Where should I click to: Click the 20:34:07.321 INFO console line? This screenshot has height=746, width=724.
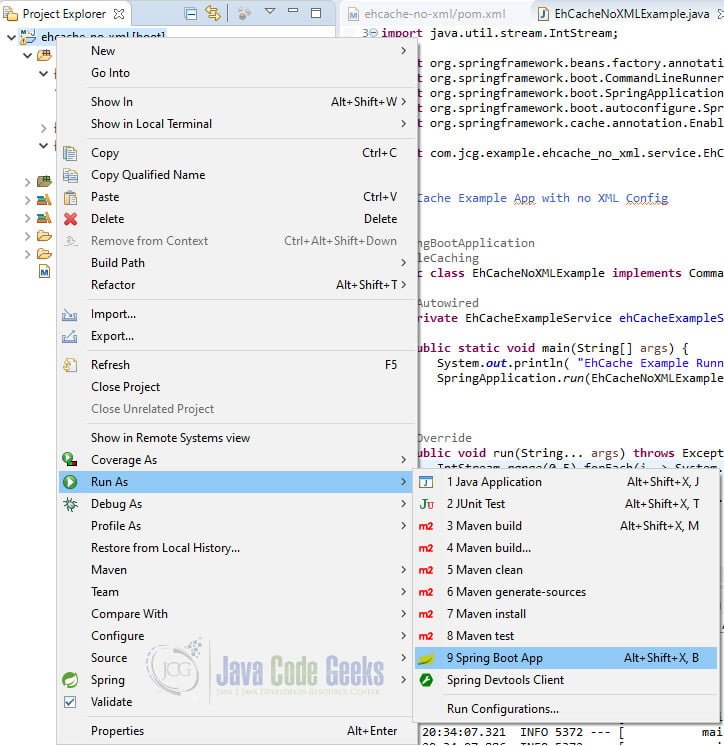tap(572, 732)
